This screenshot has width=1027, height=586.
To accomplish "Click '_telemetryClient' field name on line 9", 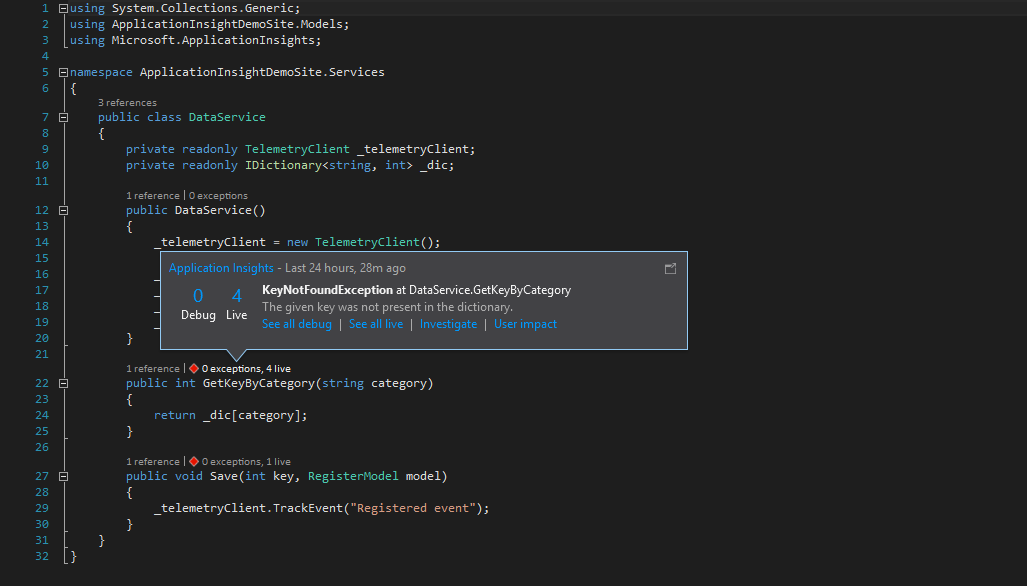I will click(413, 149).
